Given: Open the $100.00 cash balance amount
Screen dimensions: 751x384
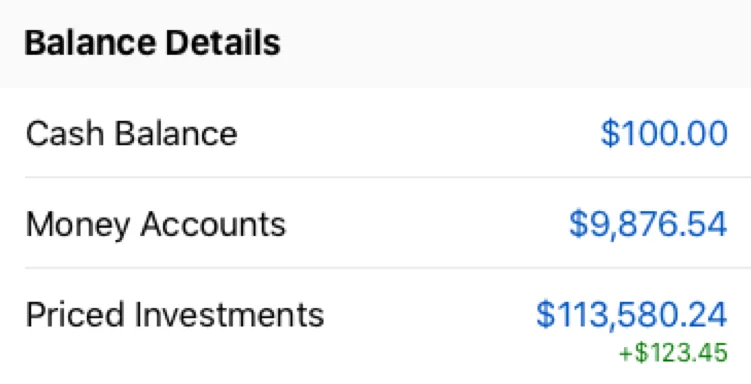Looking at the screenshot, I should [664, 134].
